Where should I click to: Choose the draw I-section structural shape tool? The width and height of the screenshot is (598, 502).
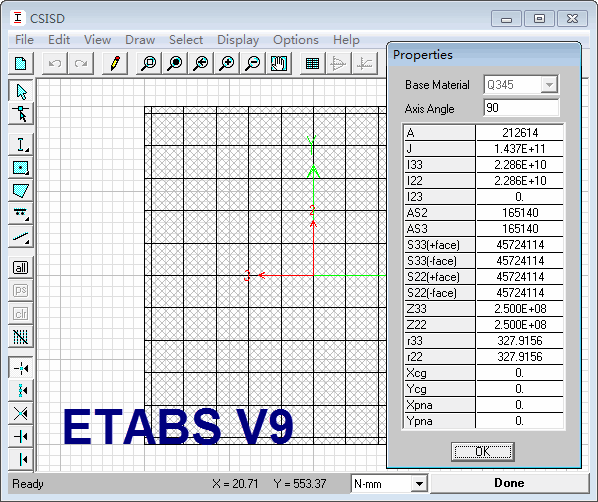[21, 145]
